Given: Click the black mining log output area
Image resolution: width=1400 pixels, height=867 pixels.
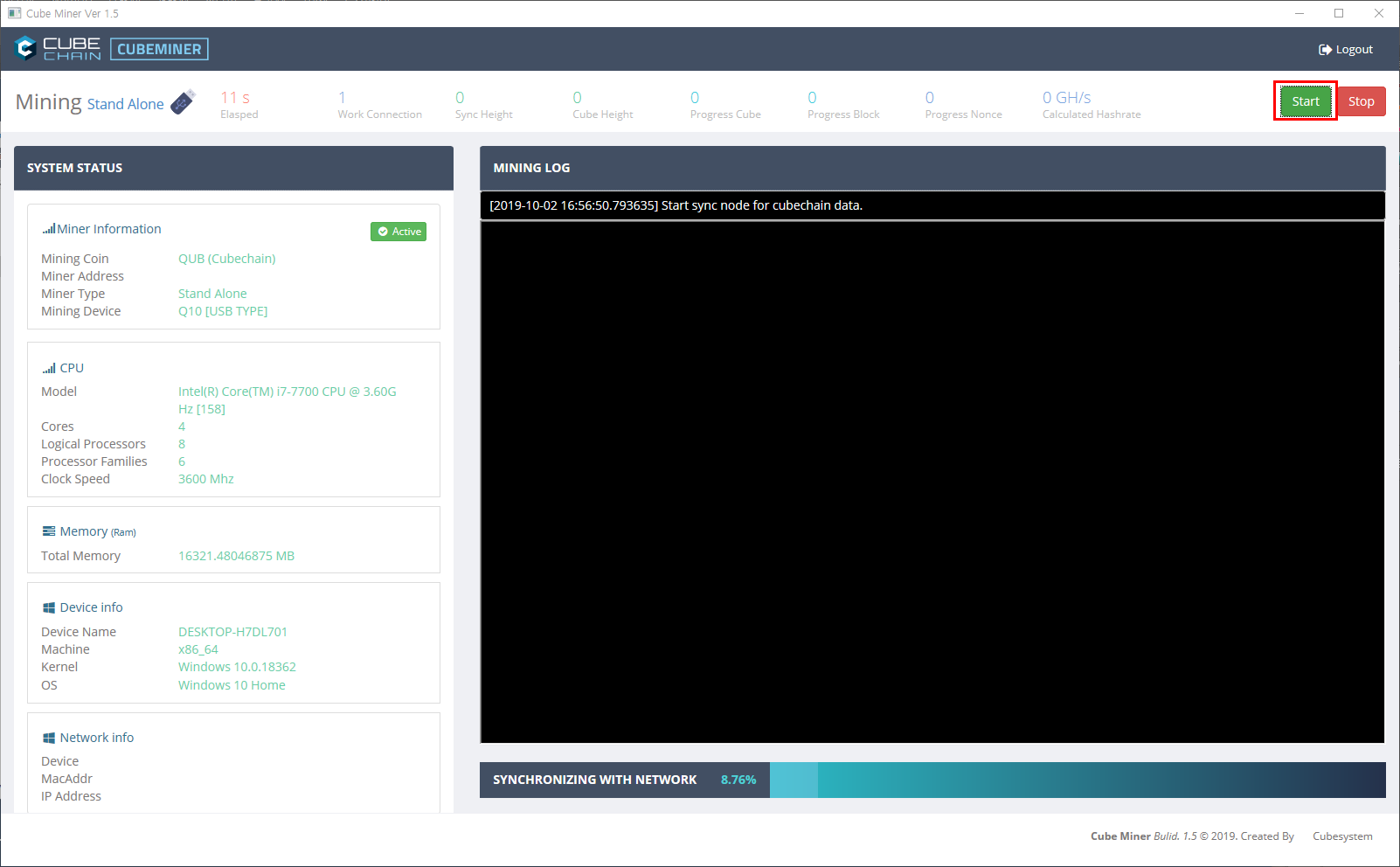Looking at the screenshot, I should [932, 482].
